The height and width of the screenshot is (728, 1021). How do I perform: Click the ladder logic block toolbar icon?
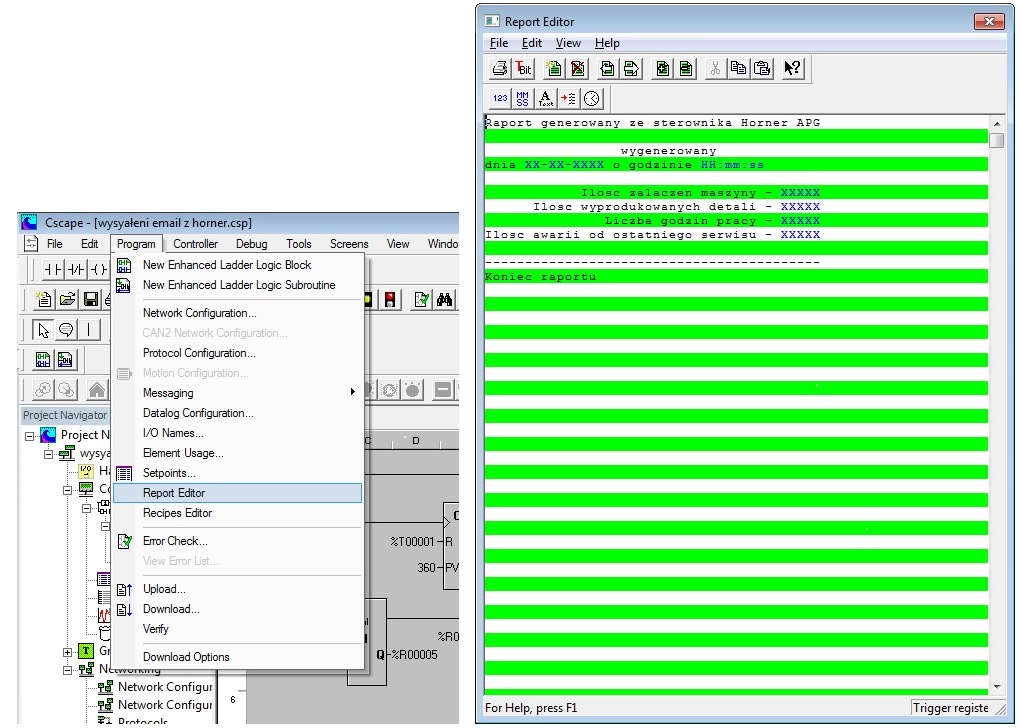43,360
